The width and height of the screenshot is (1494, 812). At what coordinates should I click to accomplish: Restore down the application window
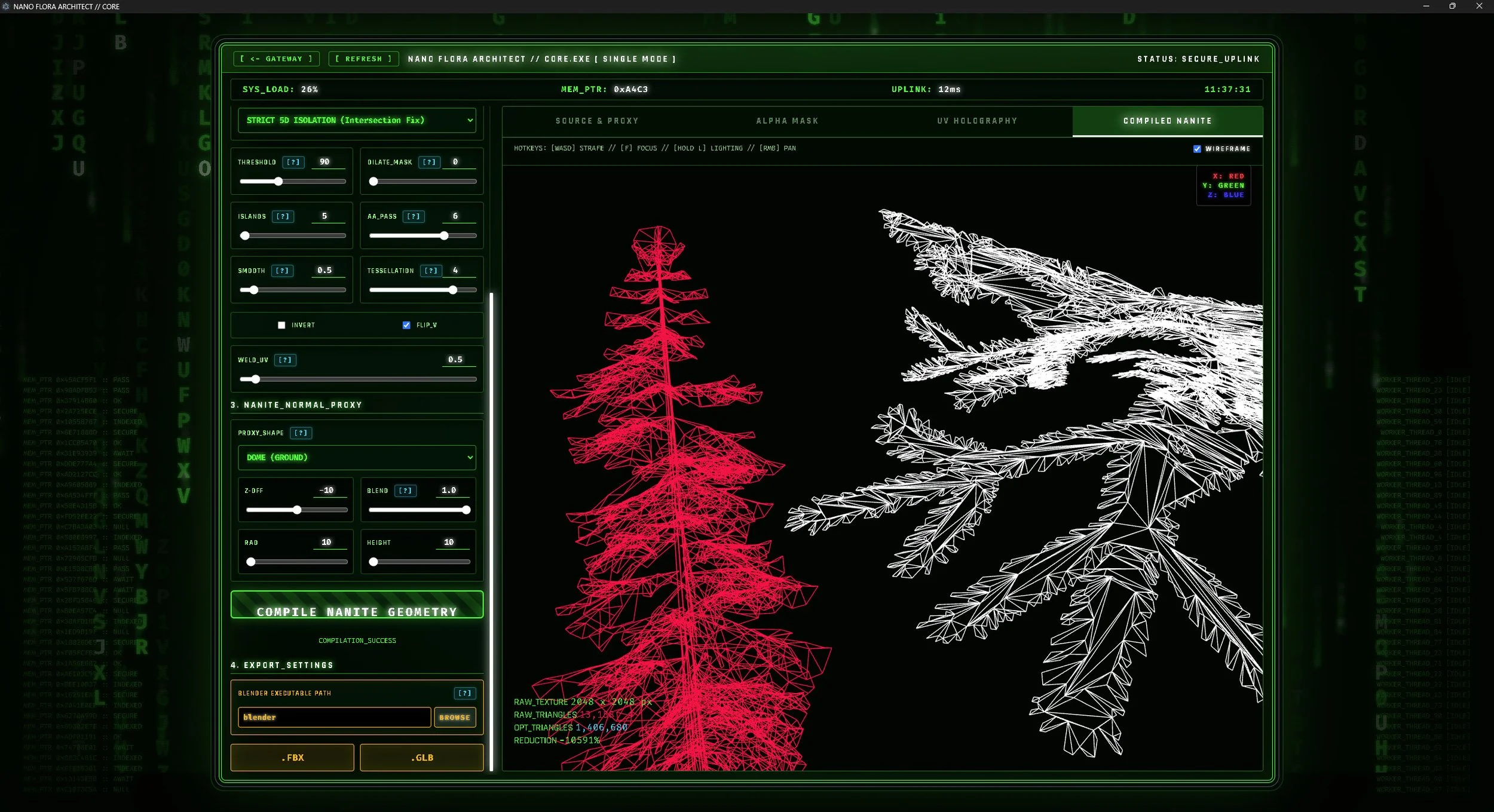[1452, 6]
